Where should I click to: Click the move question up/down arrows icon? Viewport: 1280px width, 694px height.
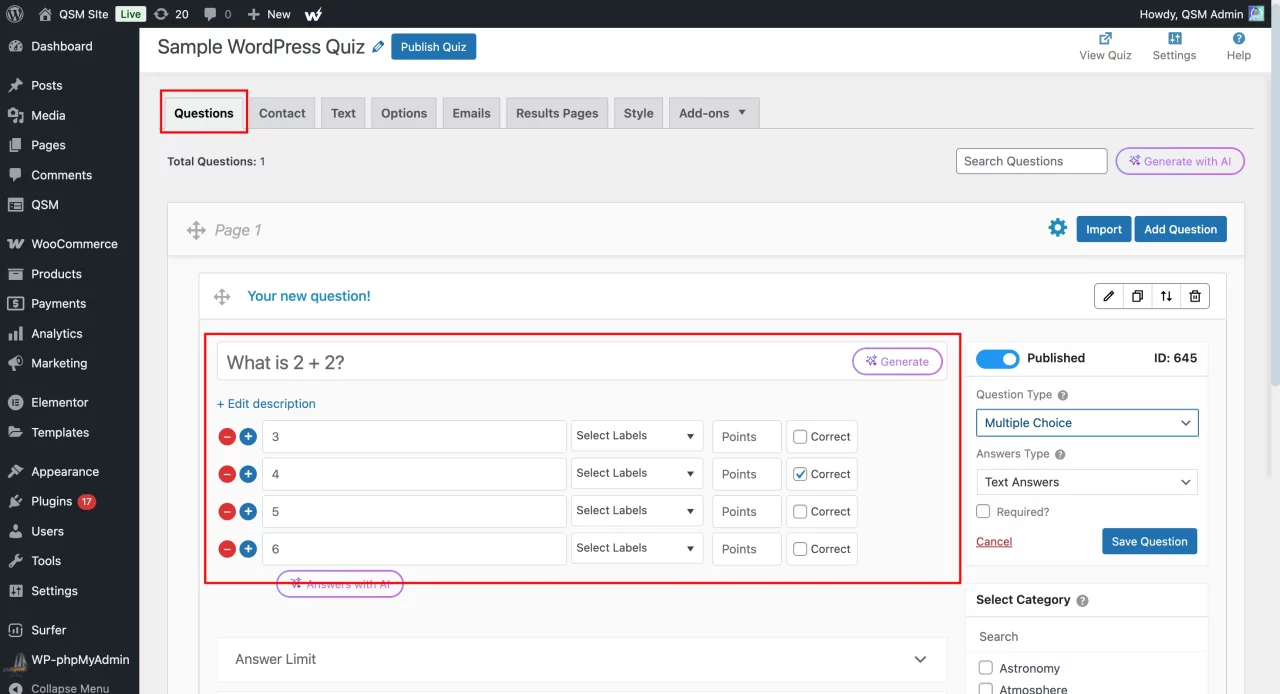tap(1166, 296)
